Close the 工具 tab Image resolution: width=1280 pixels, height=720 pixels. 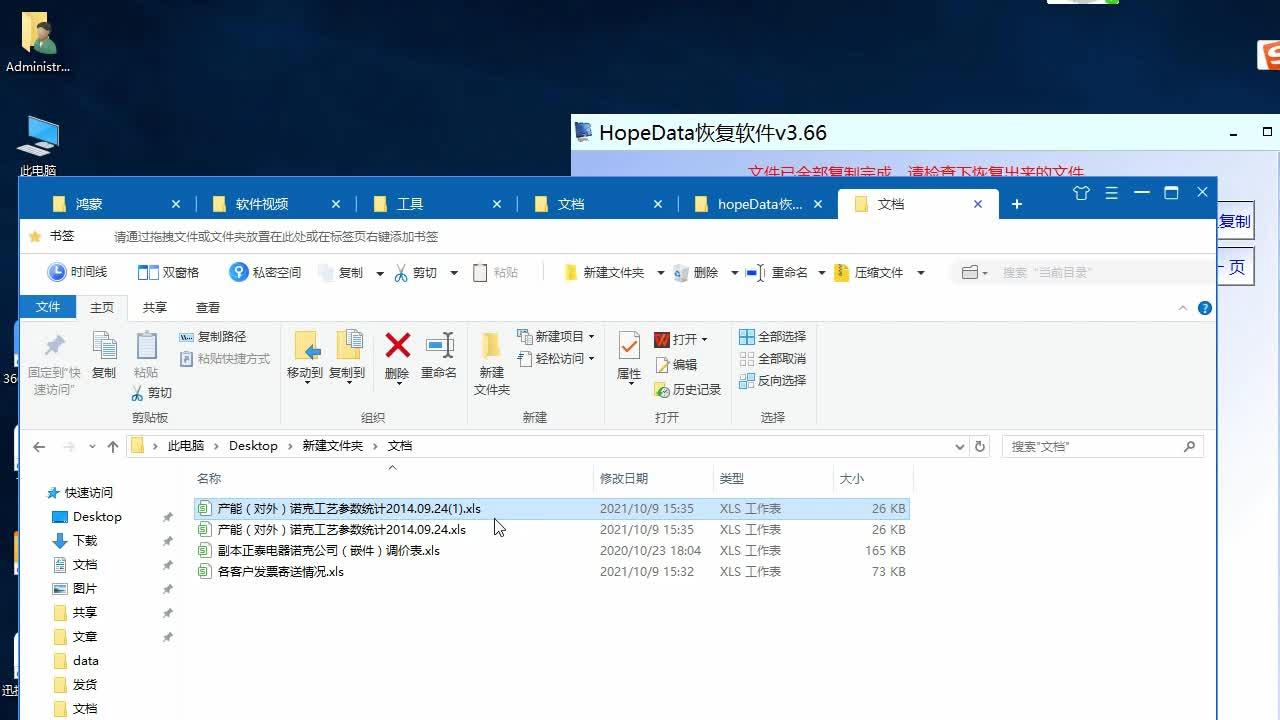point(497,204)
